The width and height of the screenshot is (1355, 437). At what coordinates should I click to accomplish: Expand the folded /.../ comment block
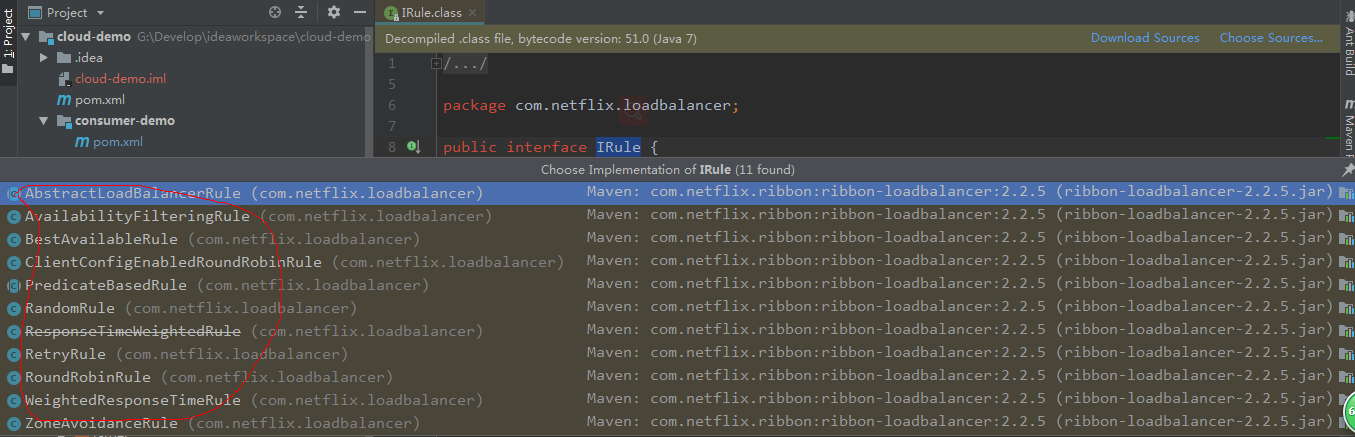(x=436, y=63)
